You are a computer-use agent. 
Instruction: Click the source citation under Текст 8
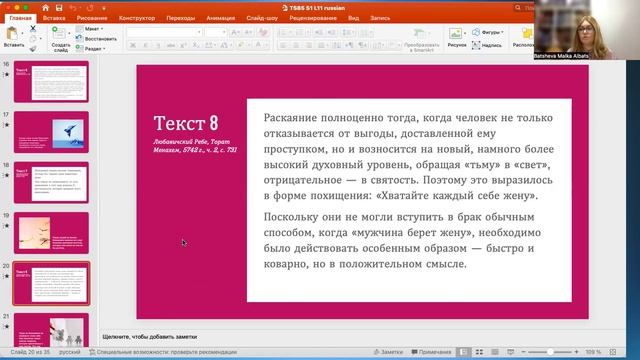(195, 146)
